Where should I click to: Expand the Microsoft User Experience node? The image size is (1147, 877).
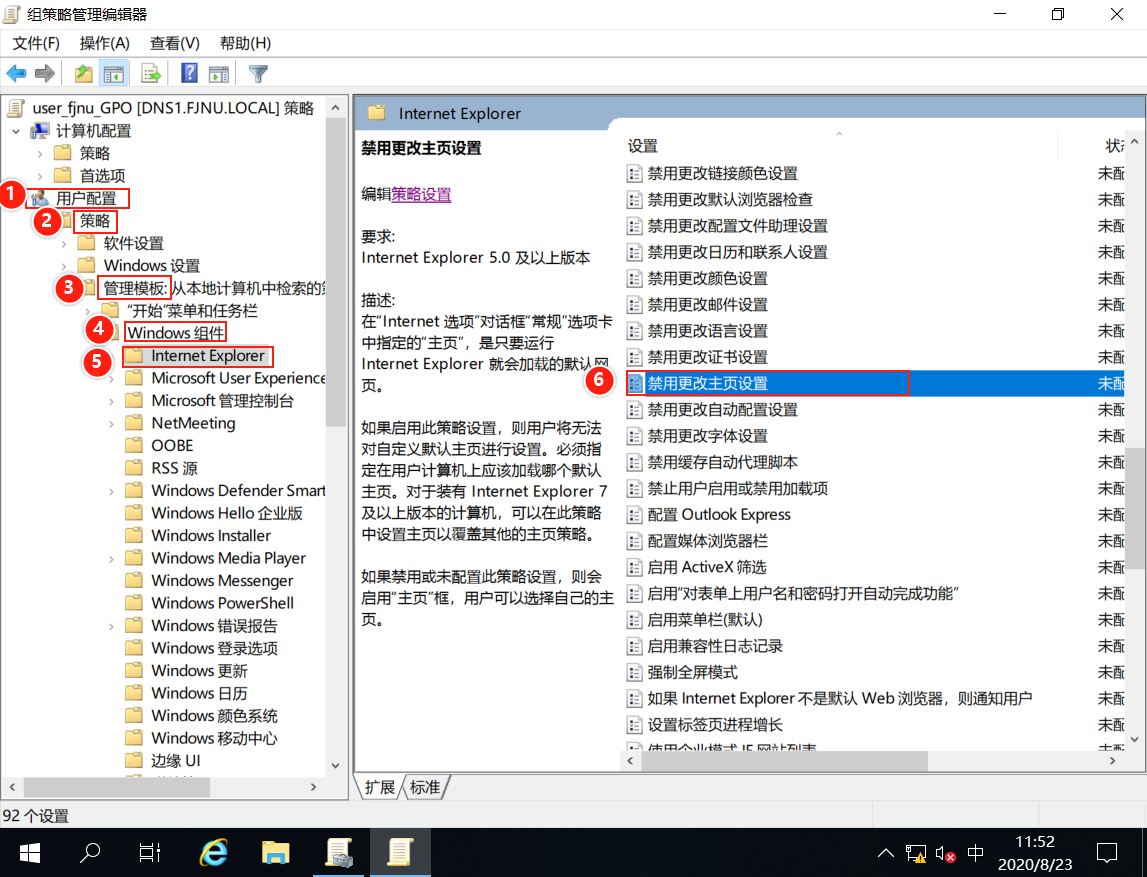[111, 379]
